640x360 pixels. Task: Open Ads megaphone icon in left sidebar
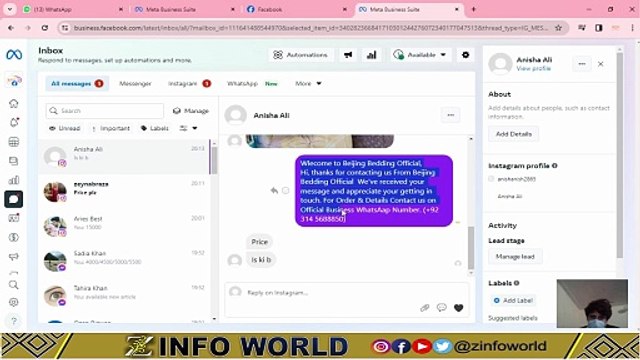click(13, 256)
